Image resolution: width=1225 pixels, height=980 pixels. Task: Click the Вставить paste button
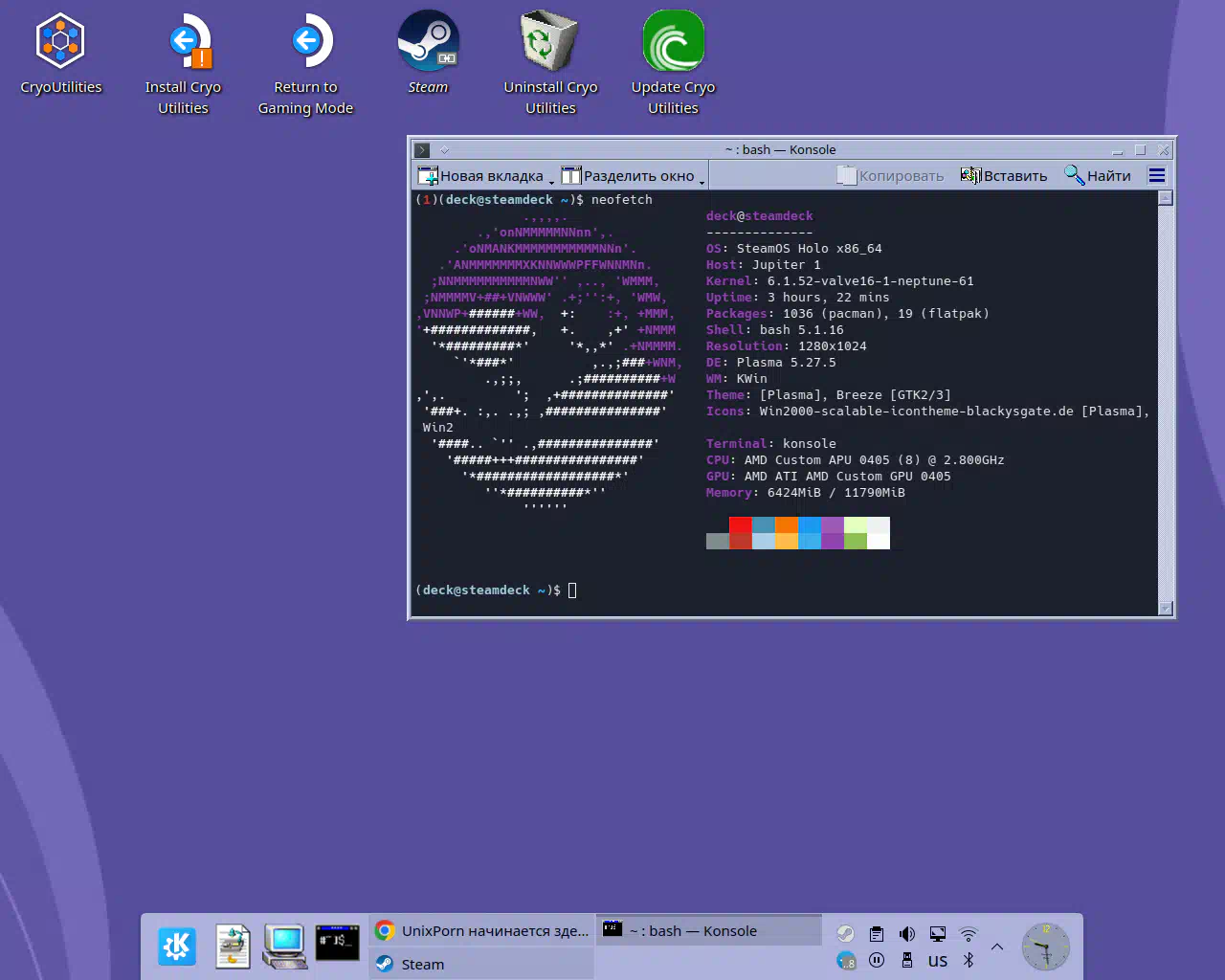point(1004,175)
